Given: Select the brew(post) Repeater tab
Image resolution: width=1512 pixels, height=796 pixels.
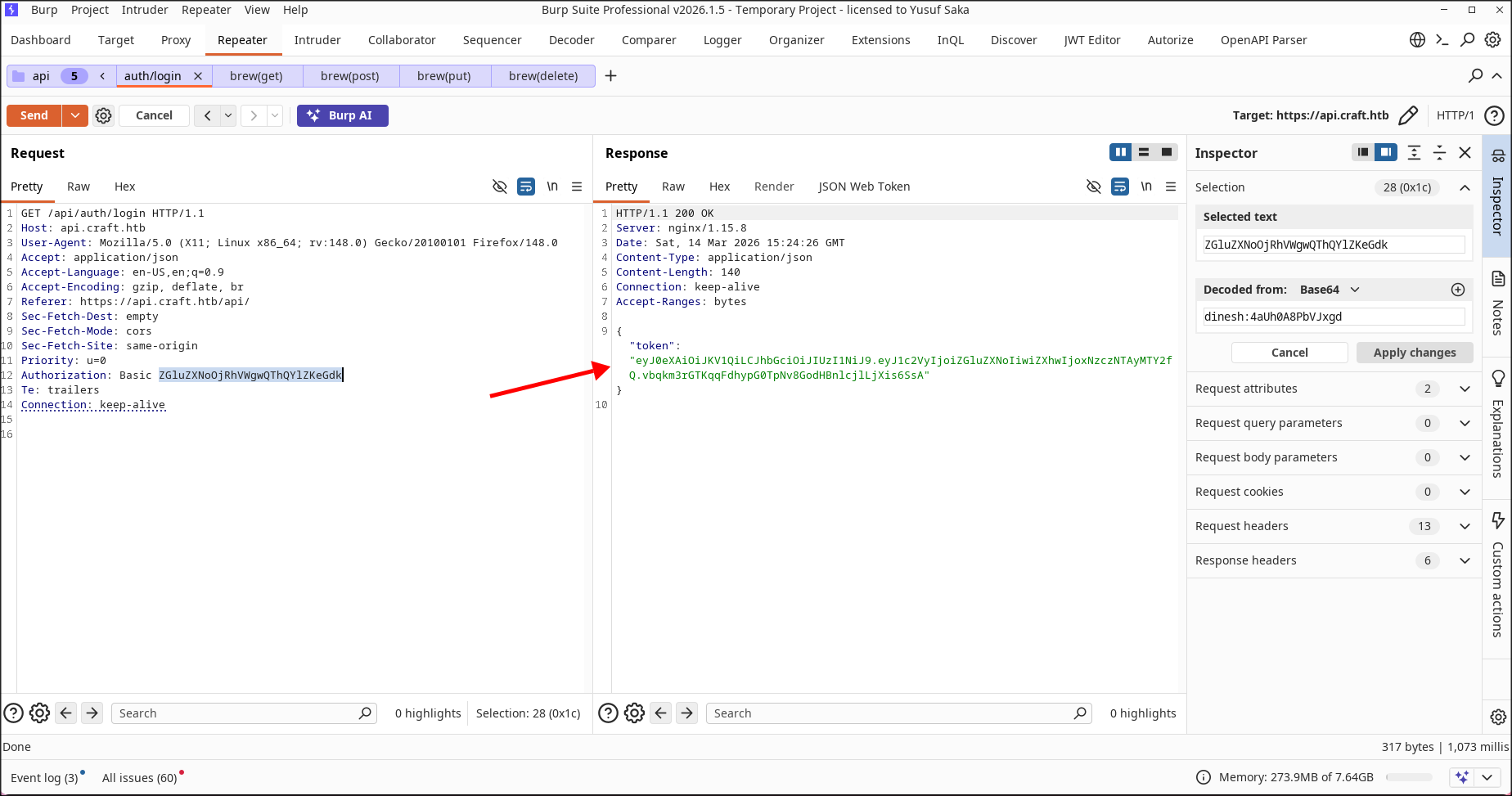Looking at the screenshot, I should (x=350, y=76).
